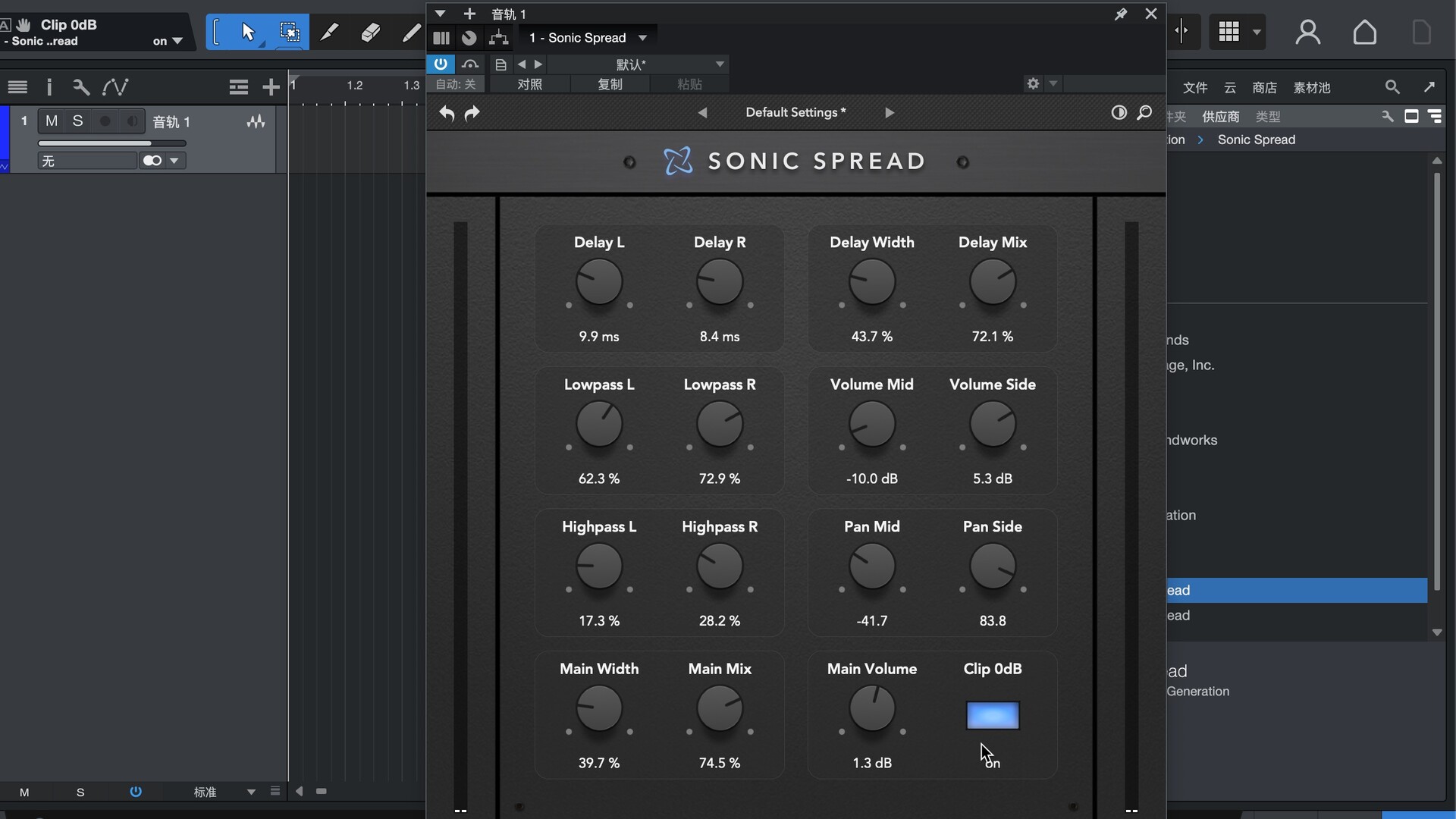
Task: Click the plugin contrast circle icon
Action: (1119, 112)
